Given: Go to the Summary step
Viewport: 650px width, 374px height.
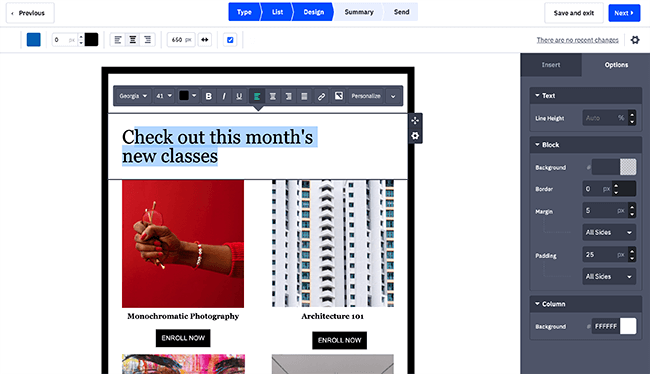Looking at the screenshot, I should [x=359, y=12].
